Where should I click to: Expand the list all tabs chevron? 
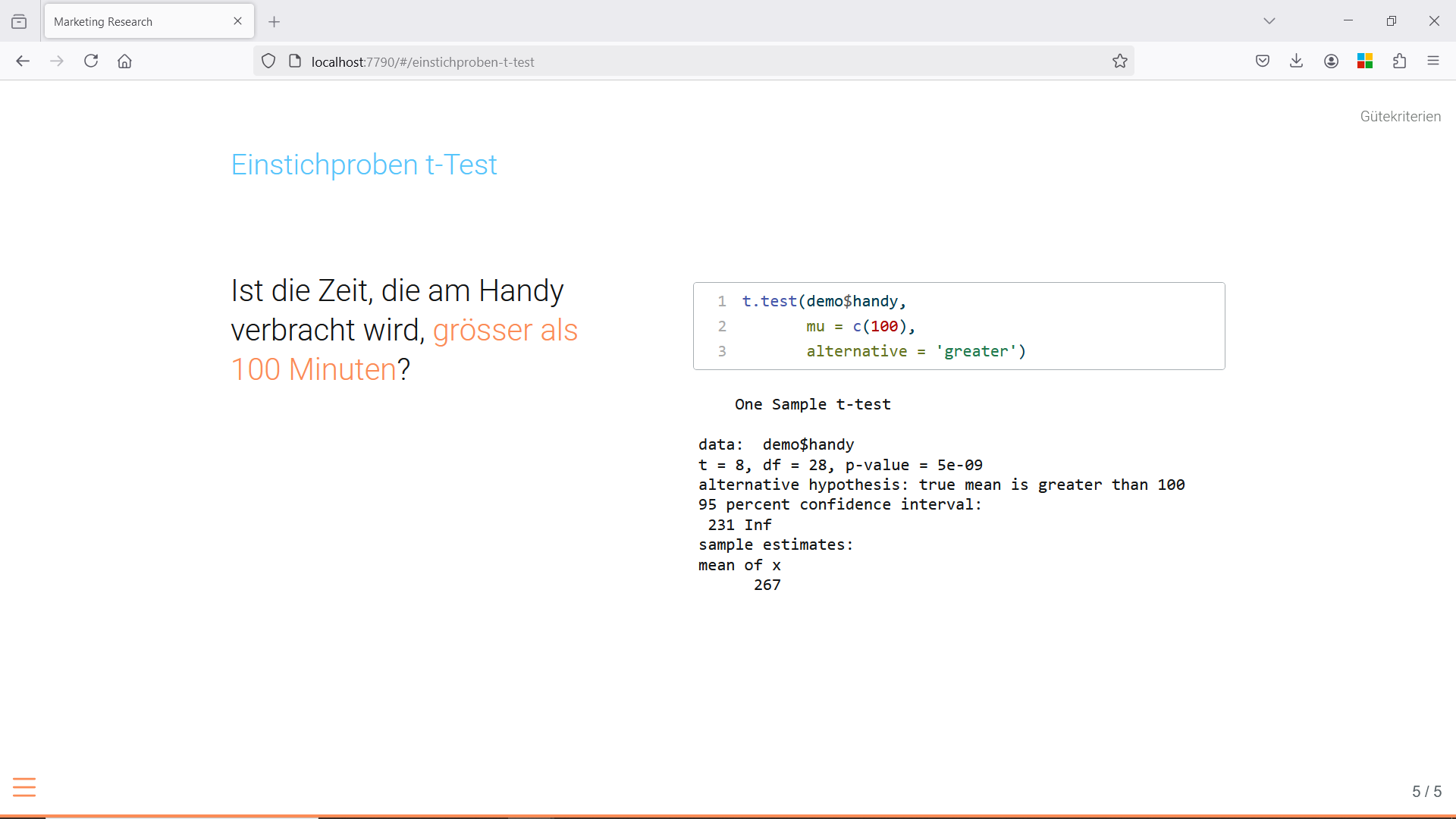pyautogui.click(x=1269, y=21)
